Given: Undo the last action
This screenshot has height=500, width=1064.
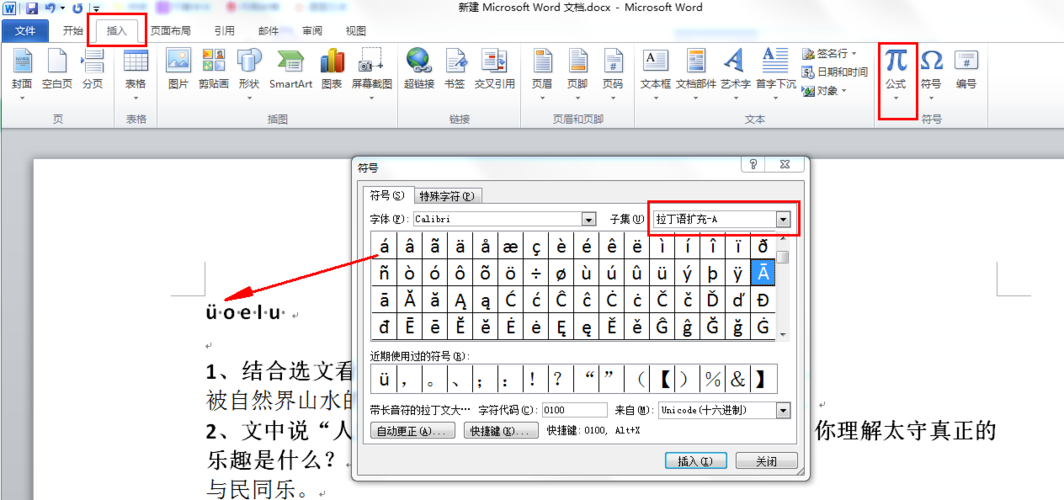Looking at the screenshot, I should (x=50, y=8).
